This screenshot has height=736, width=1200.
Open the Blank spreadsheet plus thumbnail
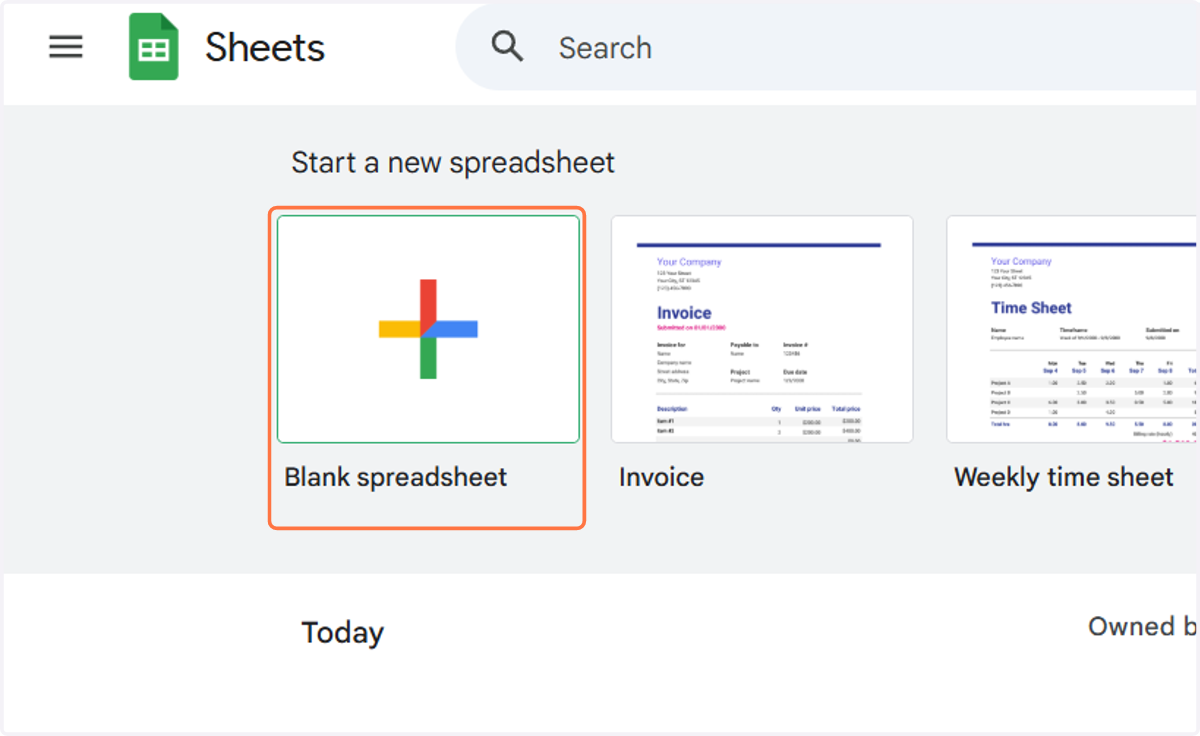tap(428, 329)
